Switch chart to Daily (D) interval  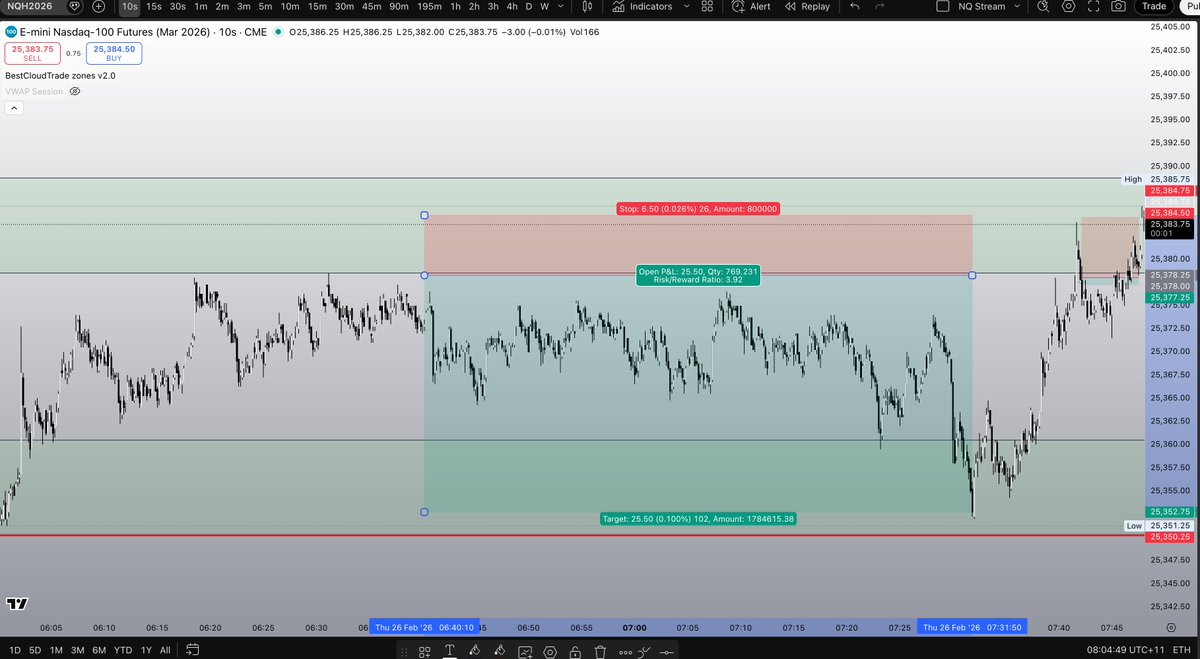529,6
